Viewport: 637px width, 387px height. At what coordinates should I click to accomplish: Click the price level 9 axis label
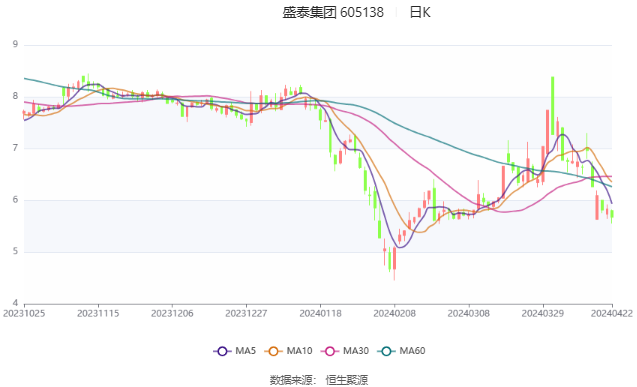15,44
